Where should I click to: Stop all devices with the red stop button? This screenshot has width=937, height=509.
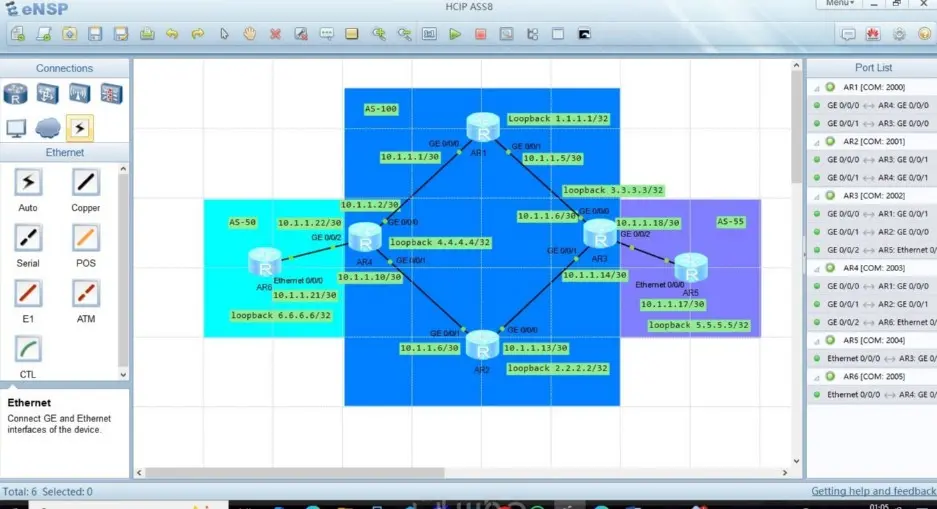(480, 34)
